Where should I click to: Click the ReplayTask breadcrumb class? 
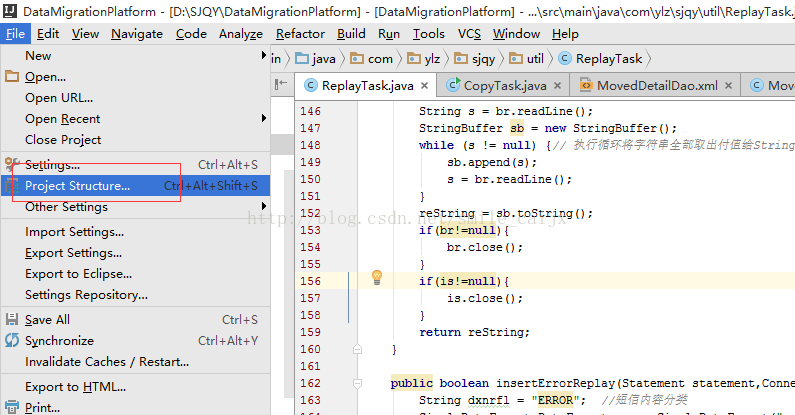coord(600,59)
